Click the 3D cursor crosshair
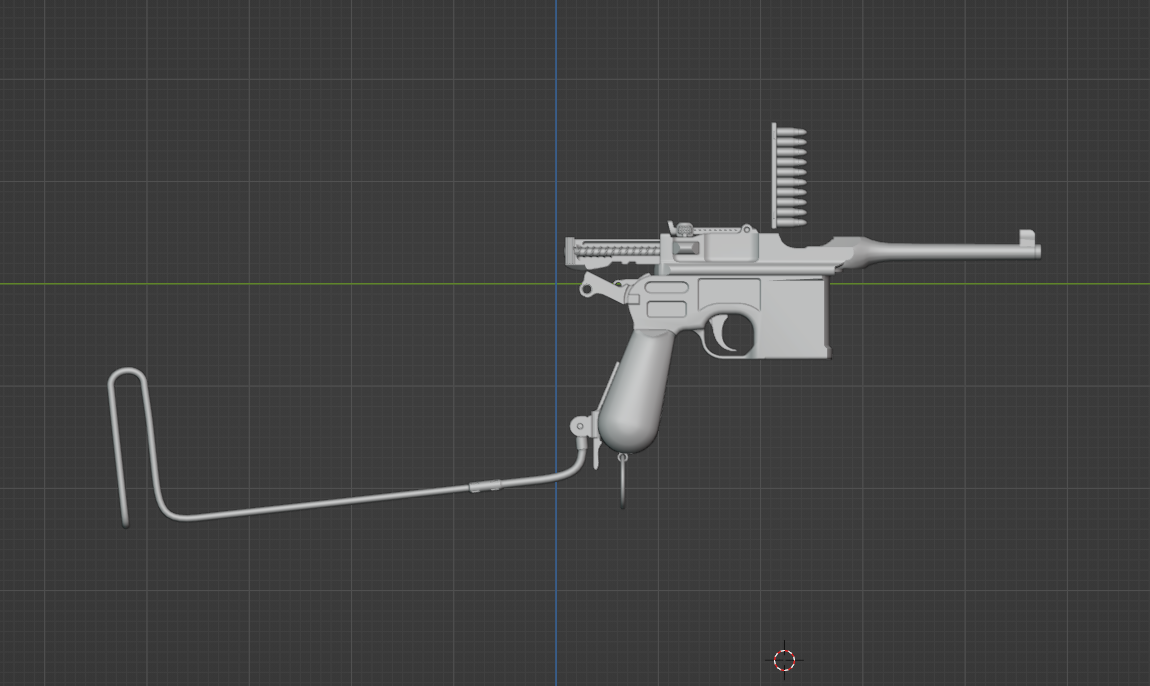The image size is (1150, 686). (x=784, y=660)
